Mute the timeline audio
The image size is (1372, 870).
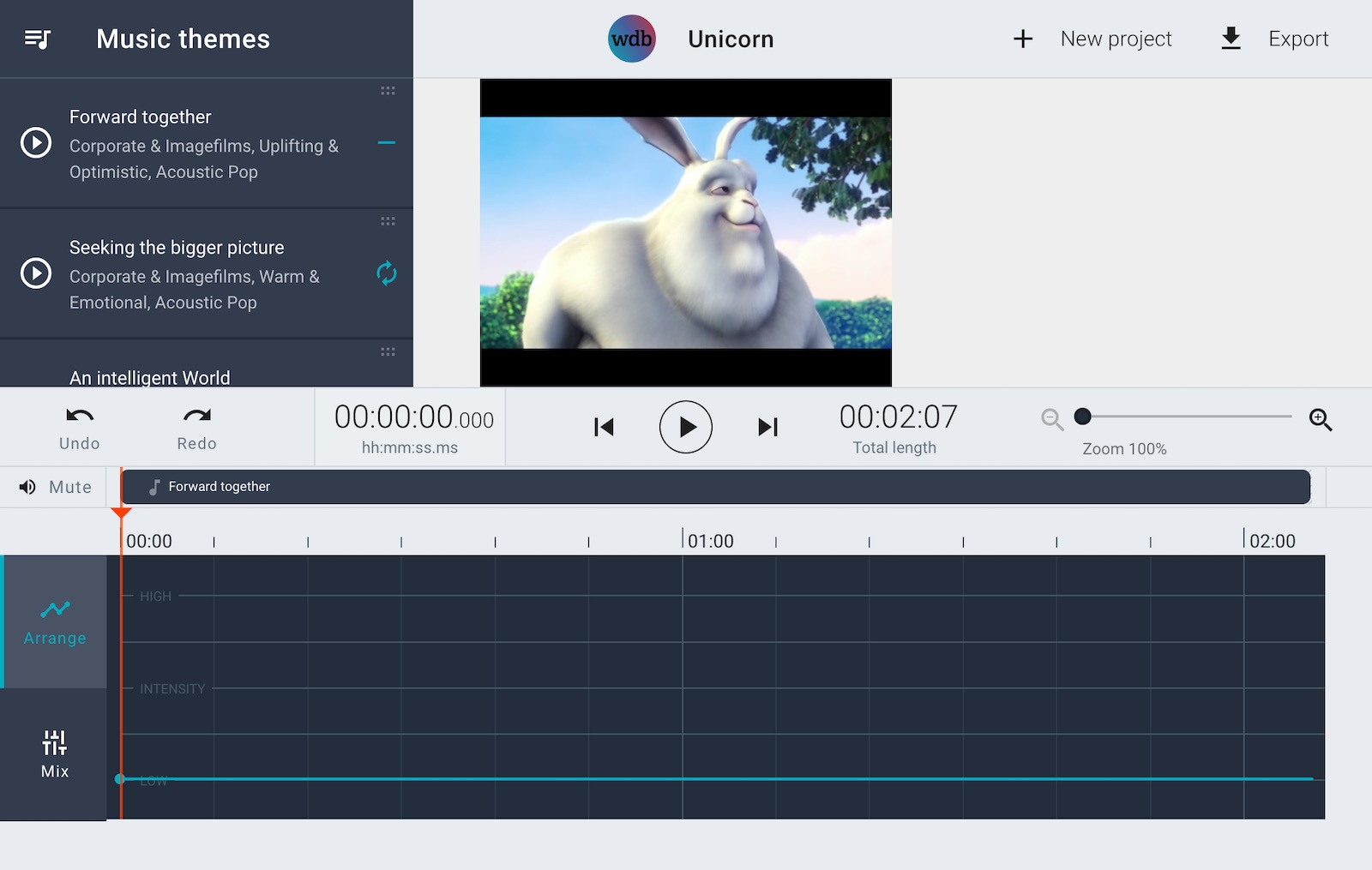(55, 486)
